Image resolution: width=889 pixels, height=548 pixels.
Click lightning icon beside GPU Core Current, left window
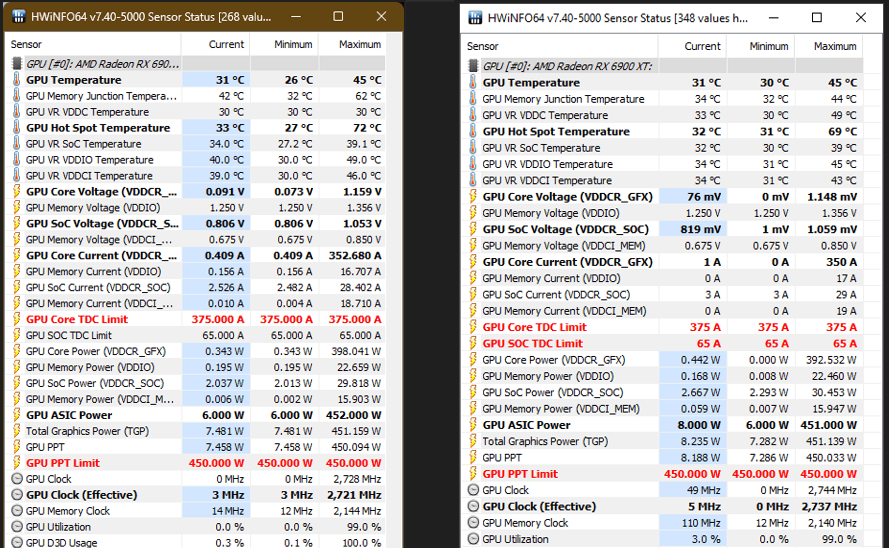pos(16,255)
